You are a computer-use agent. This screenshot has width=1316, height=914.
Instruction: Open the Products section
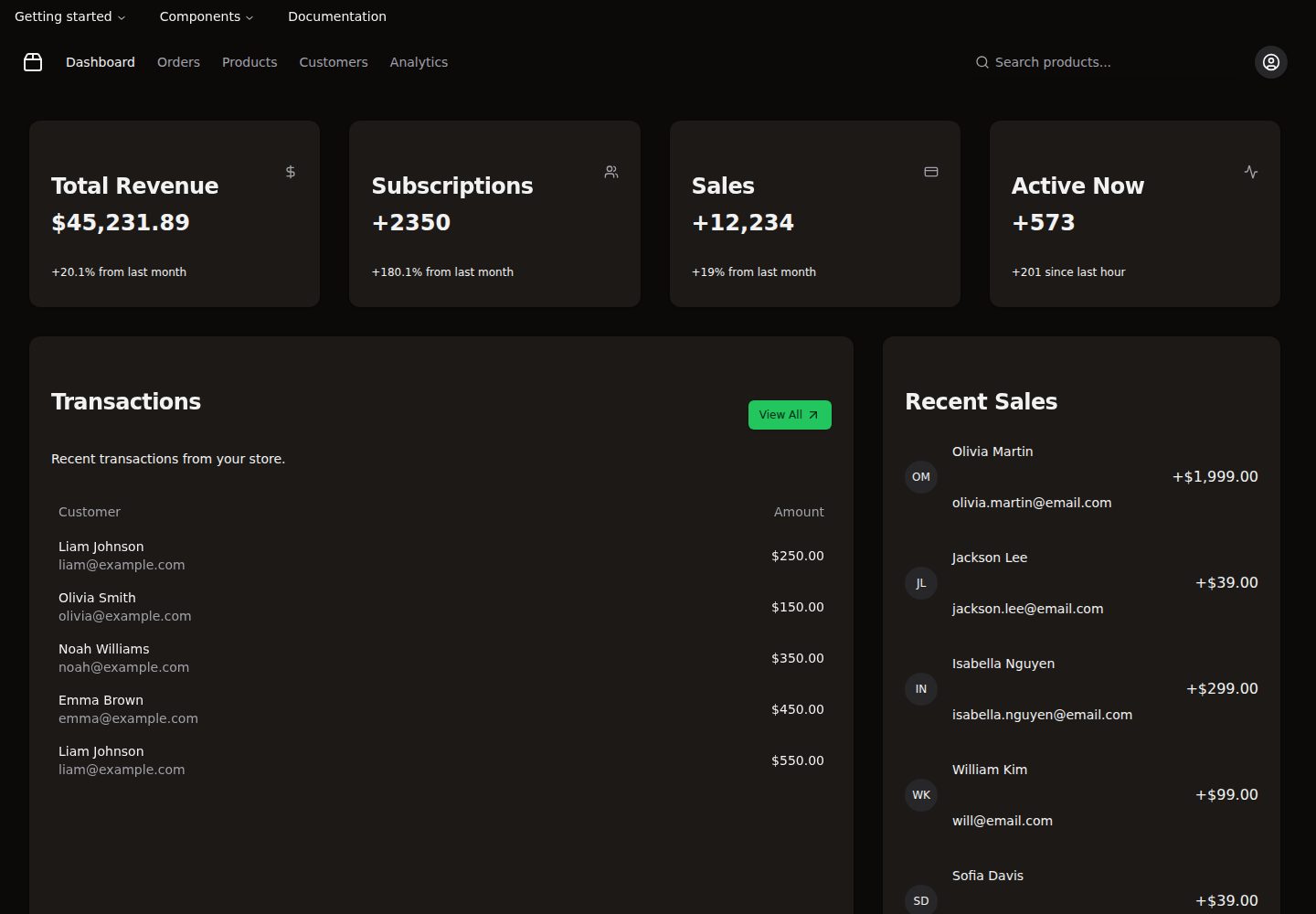click(249, 62)
